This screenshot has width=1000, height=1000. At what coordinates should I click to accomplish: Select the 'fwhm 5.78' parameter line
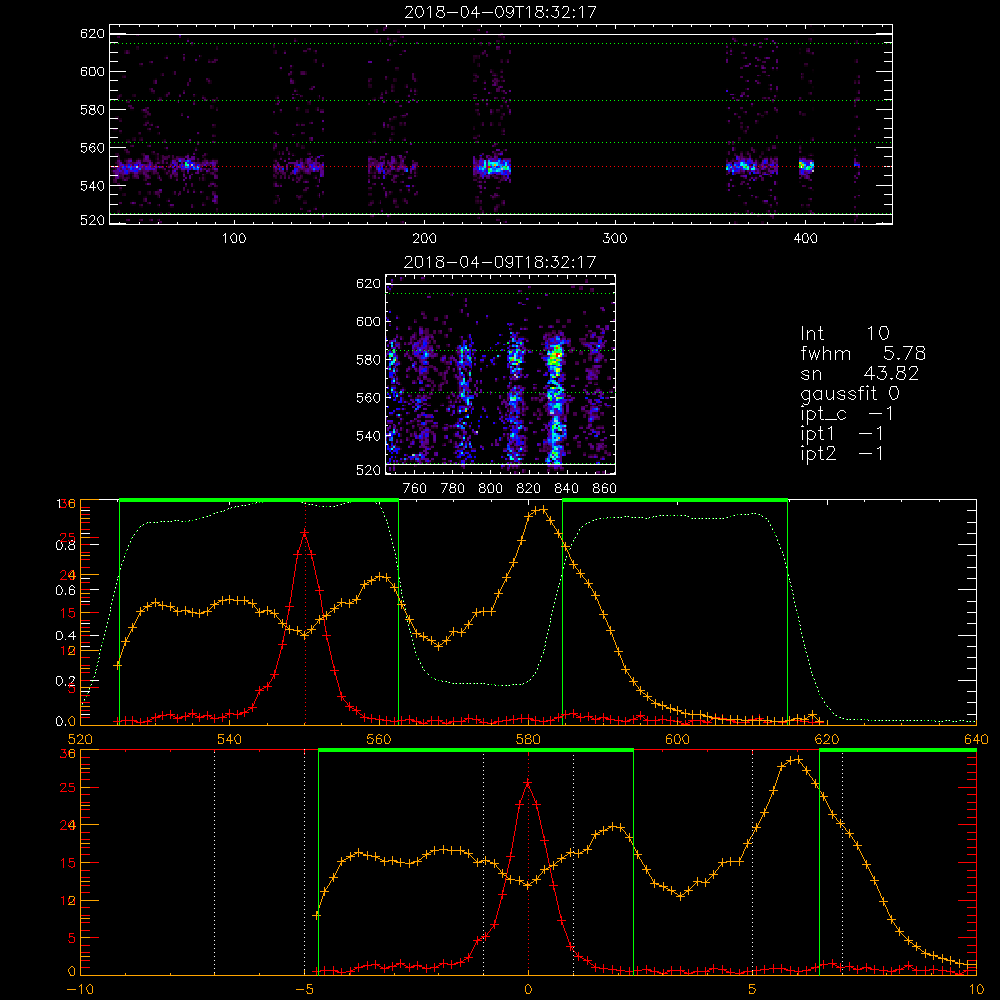tap(863, 353)
